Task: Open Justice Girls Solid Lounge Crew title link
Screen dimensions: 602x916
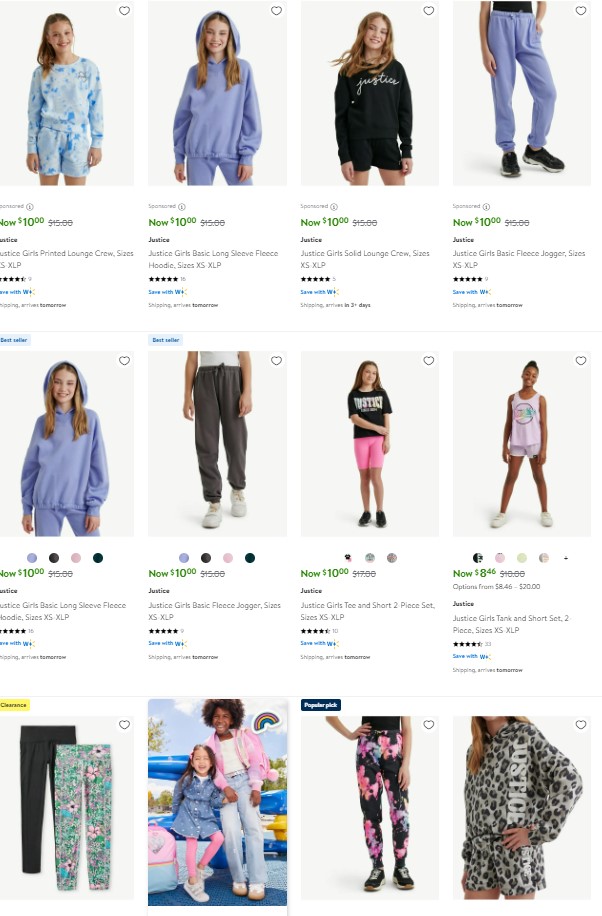Action: click(x=365, y=259)
